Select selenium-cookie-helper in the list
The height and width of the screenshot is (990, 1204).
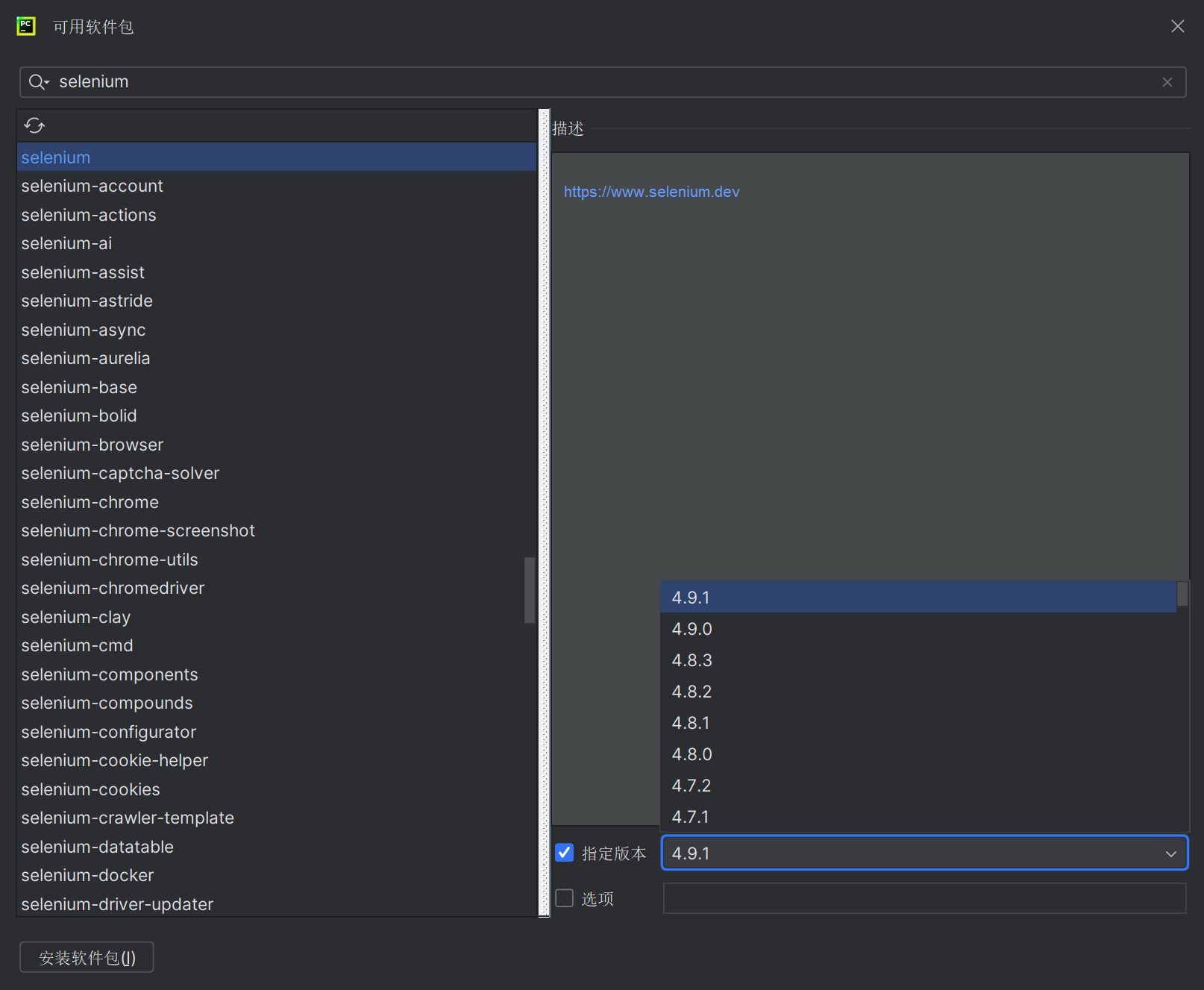point(277,760)
